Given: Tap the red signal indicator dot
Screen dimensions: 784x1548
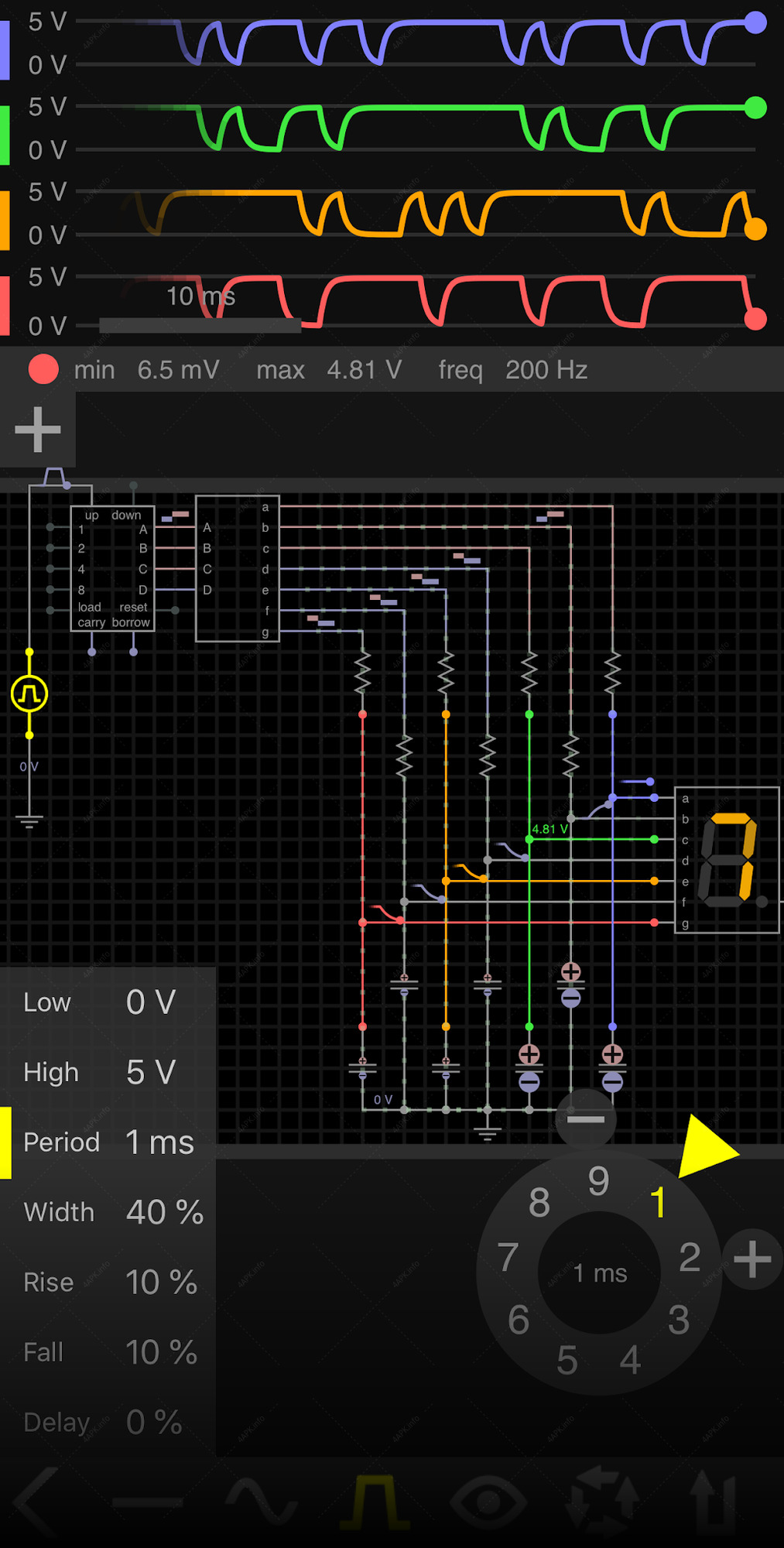Looking at the screenshot, I should click(x=43, y=370).
